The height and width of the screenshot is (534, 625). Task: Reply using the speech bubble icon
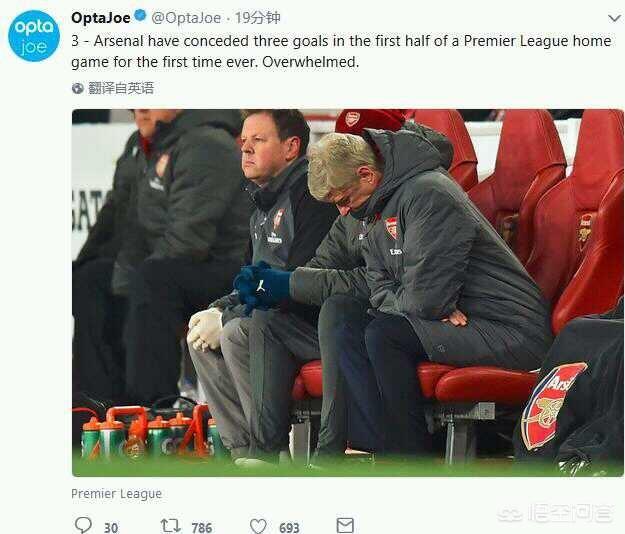coord(83,525)
